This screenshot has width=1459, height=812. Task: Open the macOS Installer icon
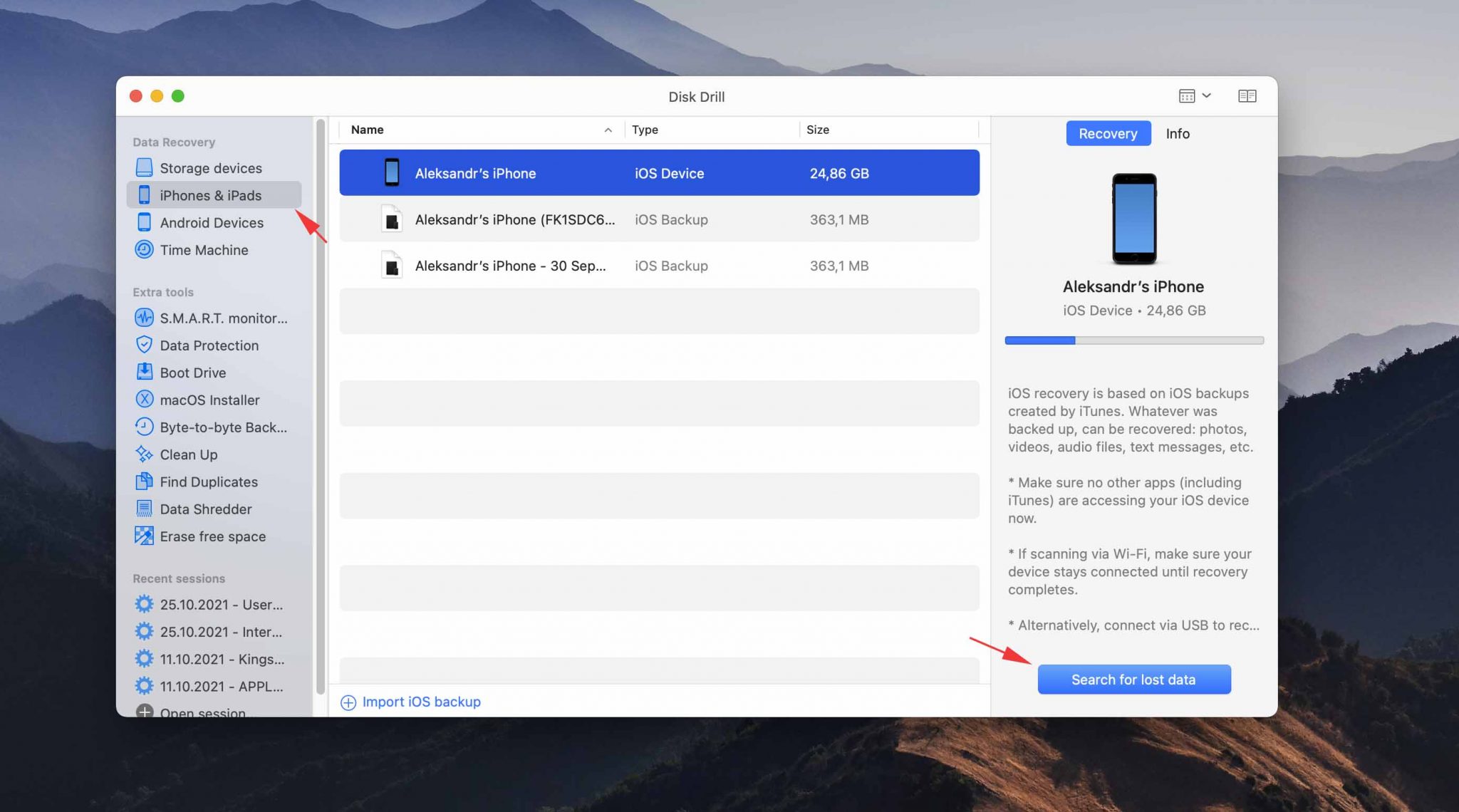click(x=144, y=400)
